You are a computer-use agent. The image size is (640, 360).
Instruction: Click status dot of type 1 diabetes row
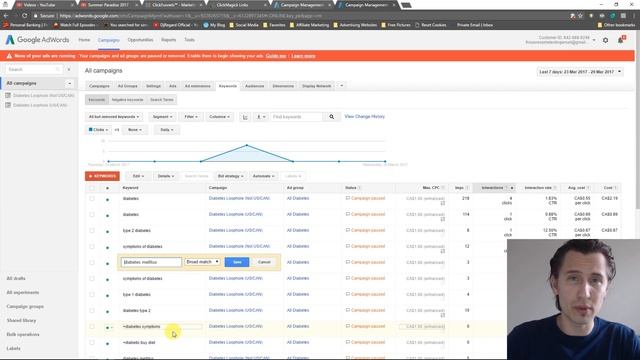[x=107, y=296]
